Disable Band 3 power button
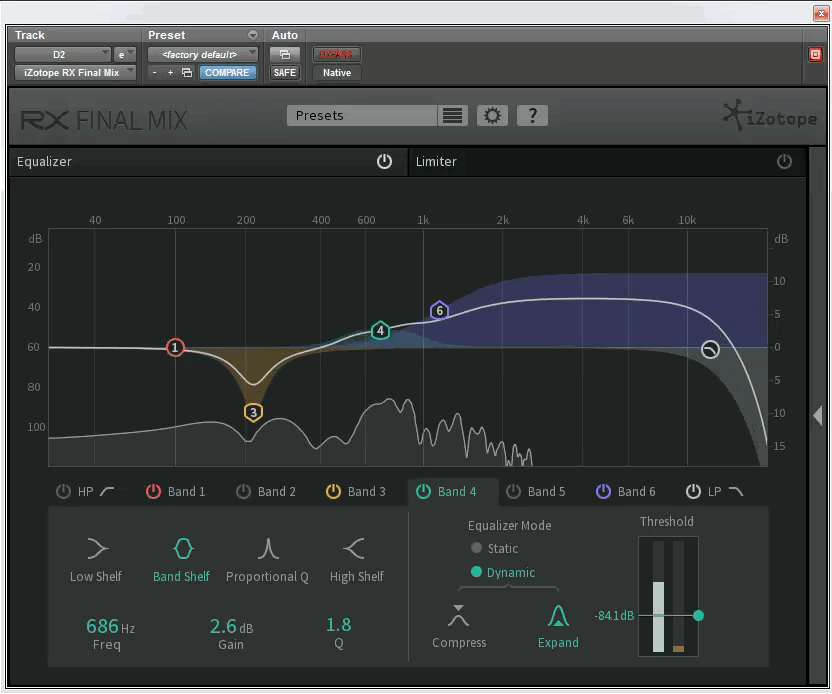Screen dimensions: 832x694 pyautogui.click(x=333, y=492)
